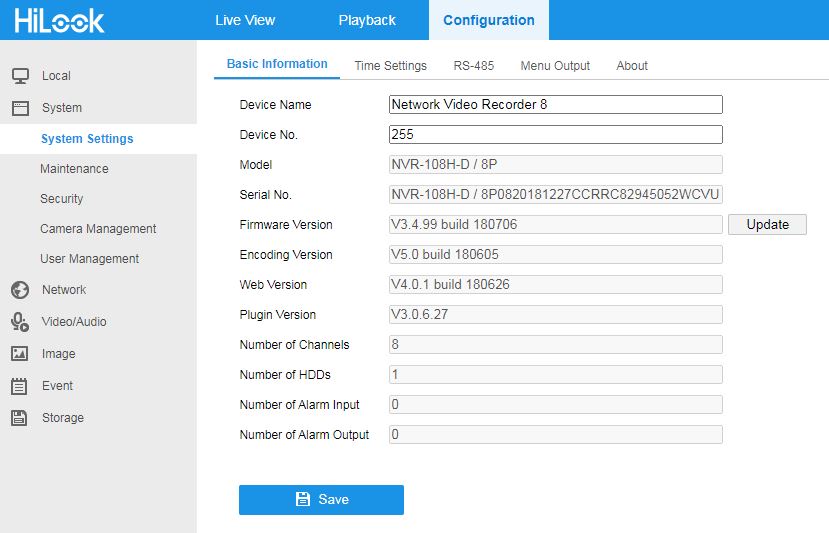Open the Playback tab
This screenshot has height=533, width=829.
click(x=367, y=20)
